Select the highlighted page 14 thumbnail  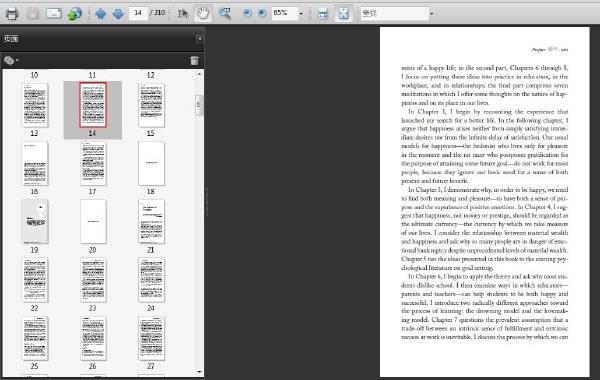[93, 105]
